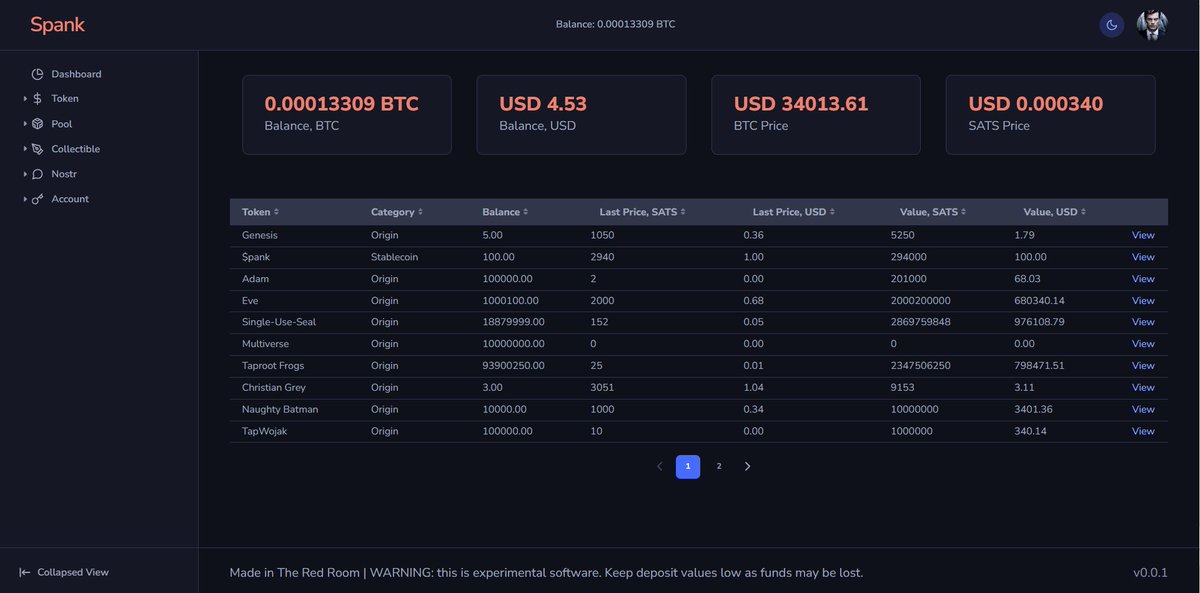Viewport: 1200px width, 593px height.
Task: Click the v0.0.1 version label
Action: pos(1150,573)
